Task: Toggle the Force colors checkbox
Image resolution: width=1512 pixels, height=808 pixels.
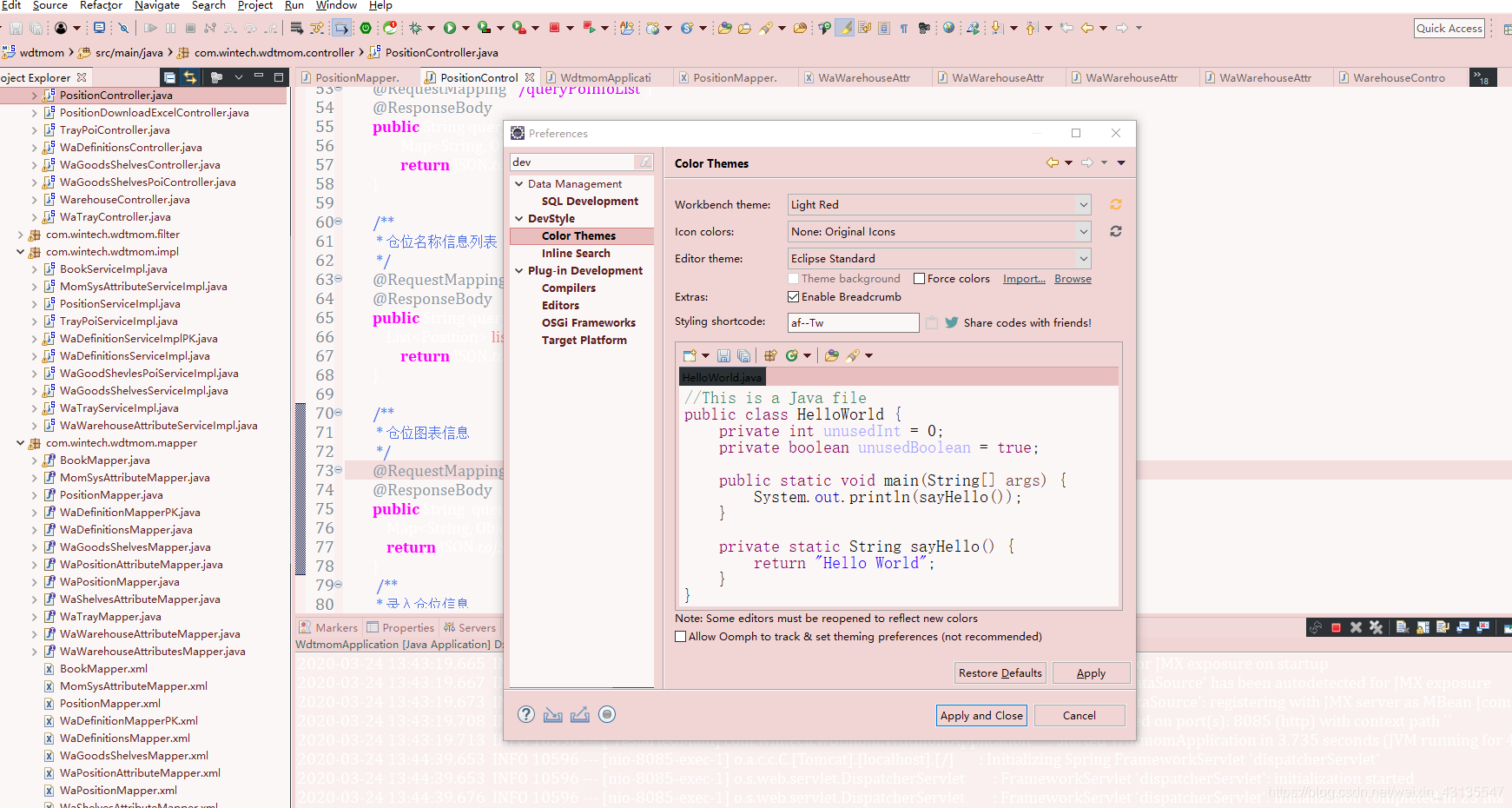Action: (919, 279)
